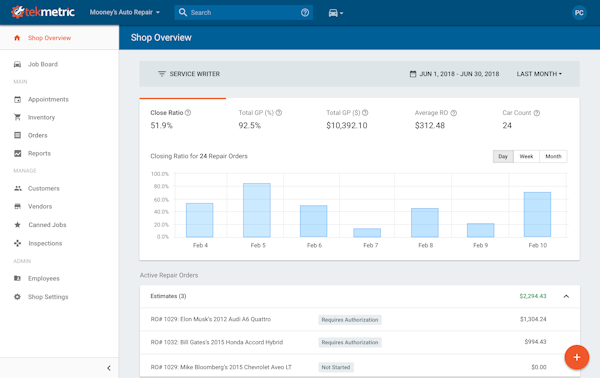Click the Shop Overview home icon
The width and height of the screenshot is (600, 378).
pos(17,38)
